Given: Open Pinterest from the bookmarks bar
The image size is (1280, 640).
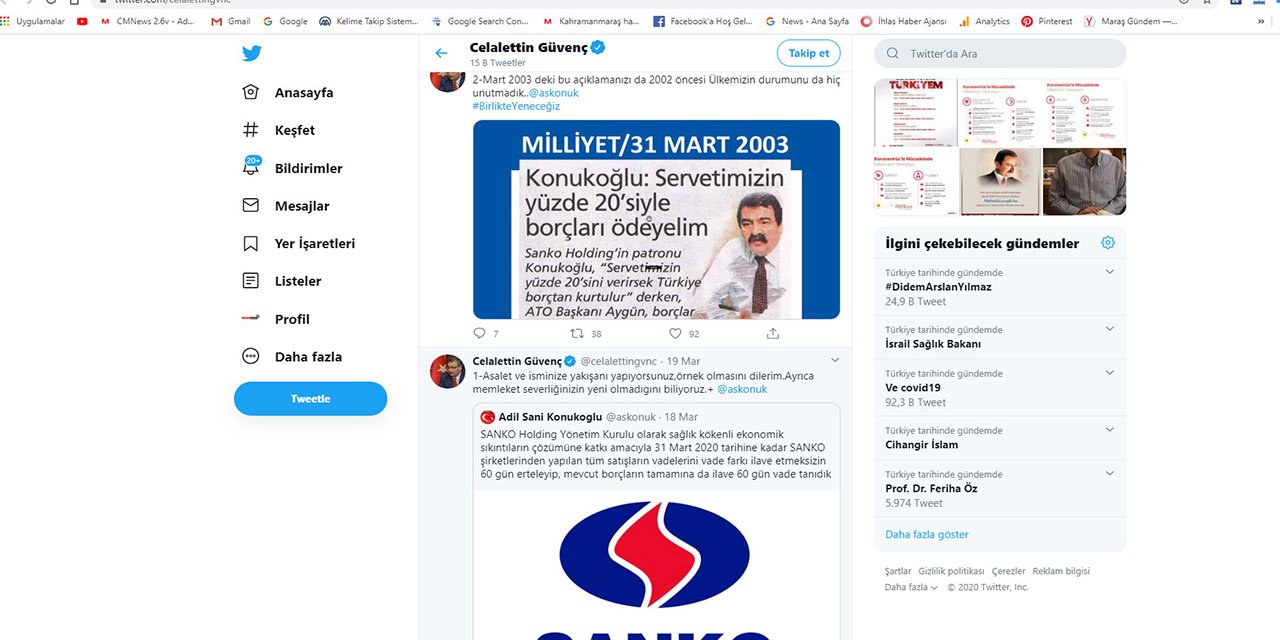Looking at the screenshot, I should point(1047,20).
